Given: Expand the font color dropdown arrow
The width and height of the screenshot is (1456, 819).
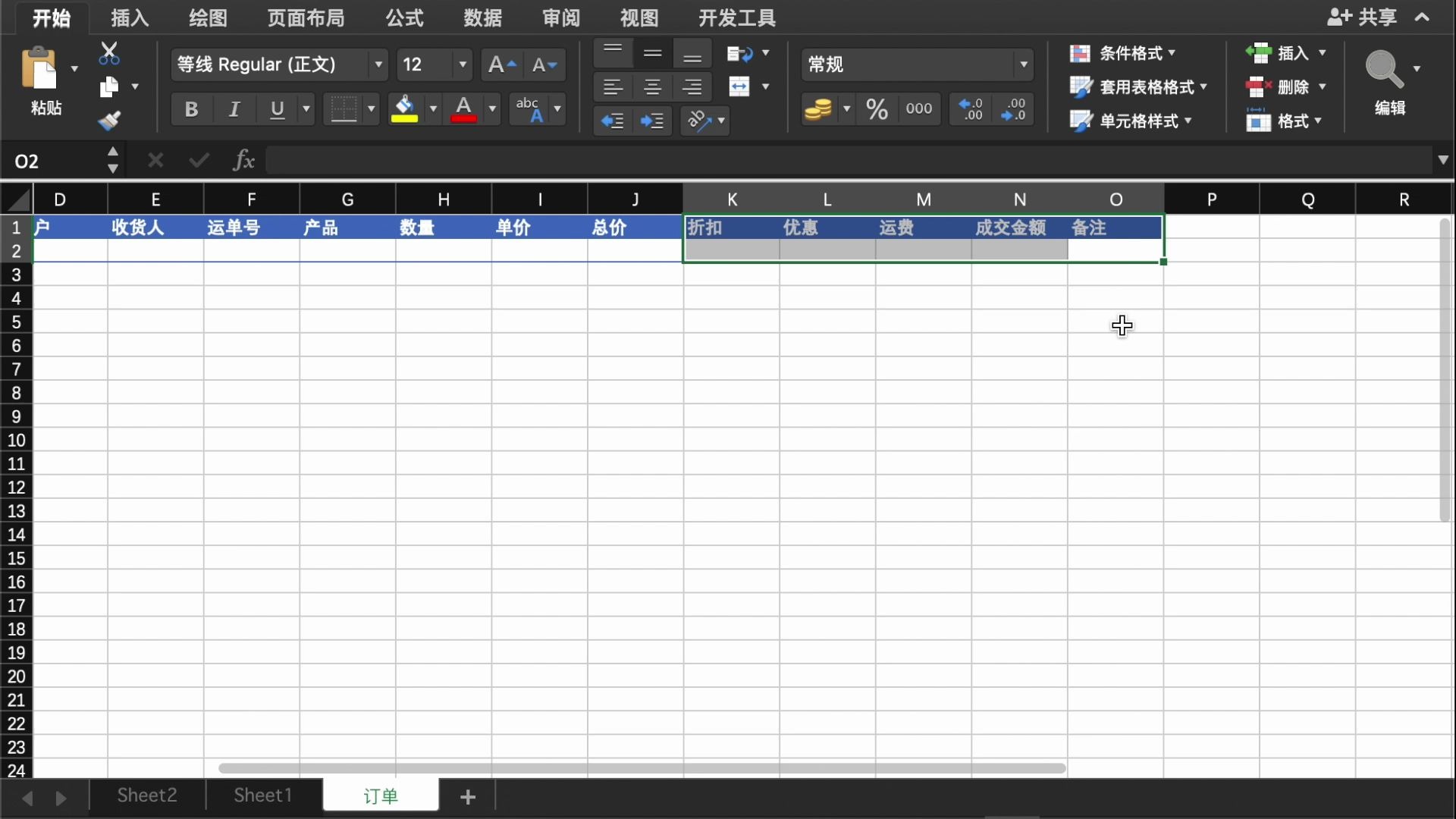Looking at the screenshot, I should click(492, 109).
